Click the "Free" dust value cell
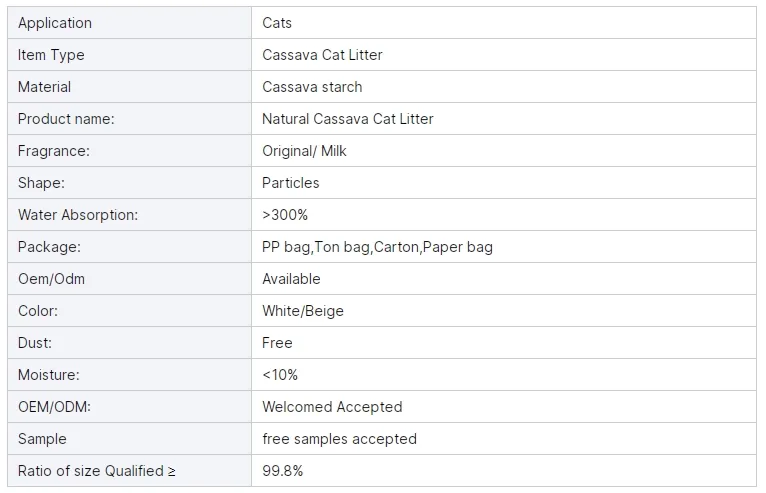 [x=277, y=343]
